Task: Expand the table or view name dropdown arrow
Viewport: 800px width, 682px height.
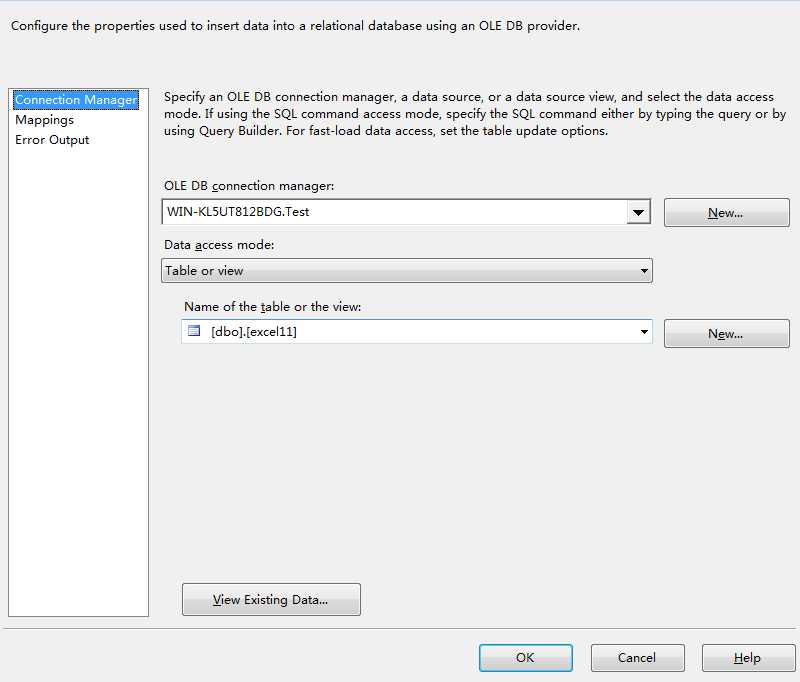Action: point(644,332)
